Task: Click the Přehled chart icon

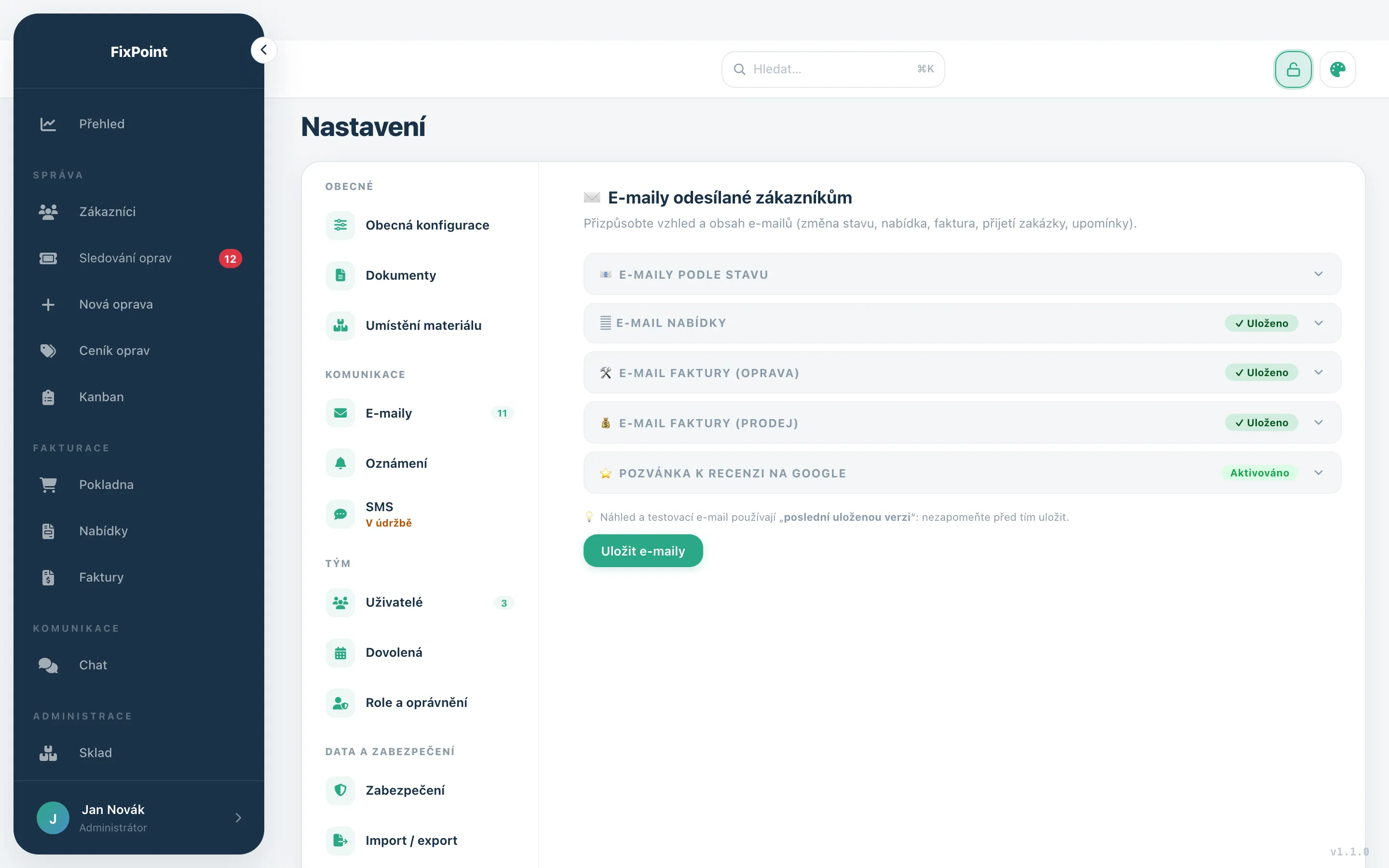Action: (48, 124)
